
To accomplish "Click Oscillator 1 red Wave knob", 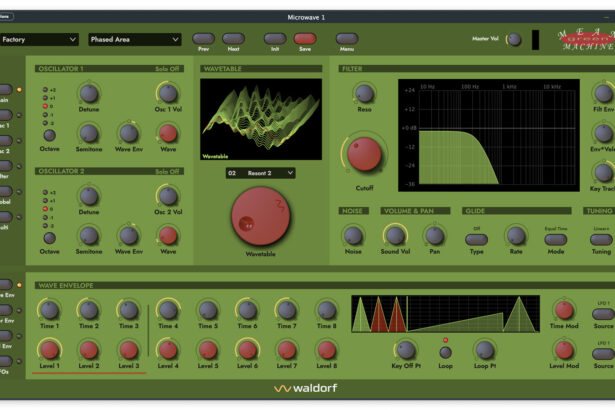I will coord(168,133).
